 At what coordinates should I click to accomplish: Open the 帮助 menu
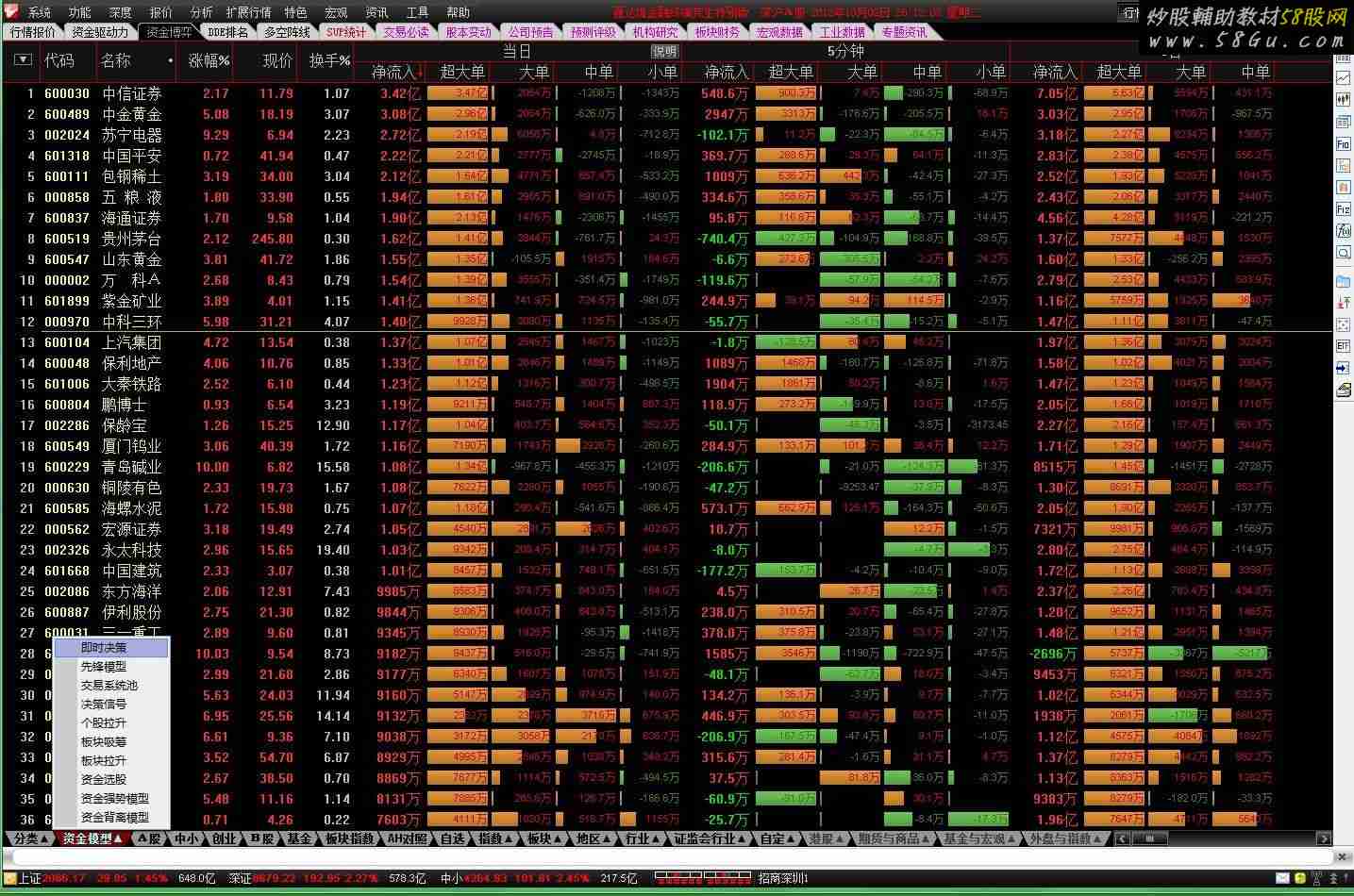(x=458, y=12)
